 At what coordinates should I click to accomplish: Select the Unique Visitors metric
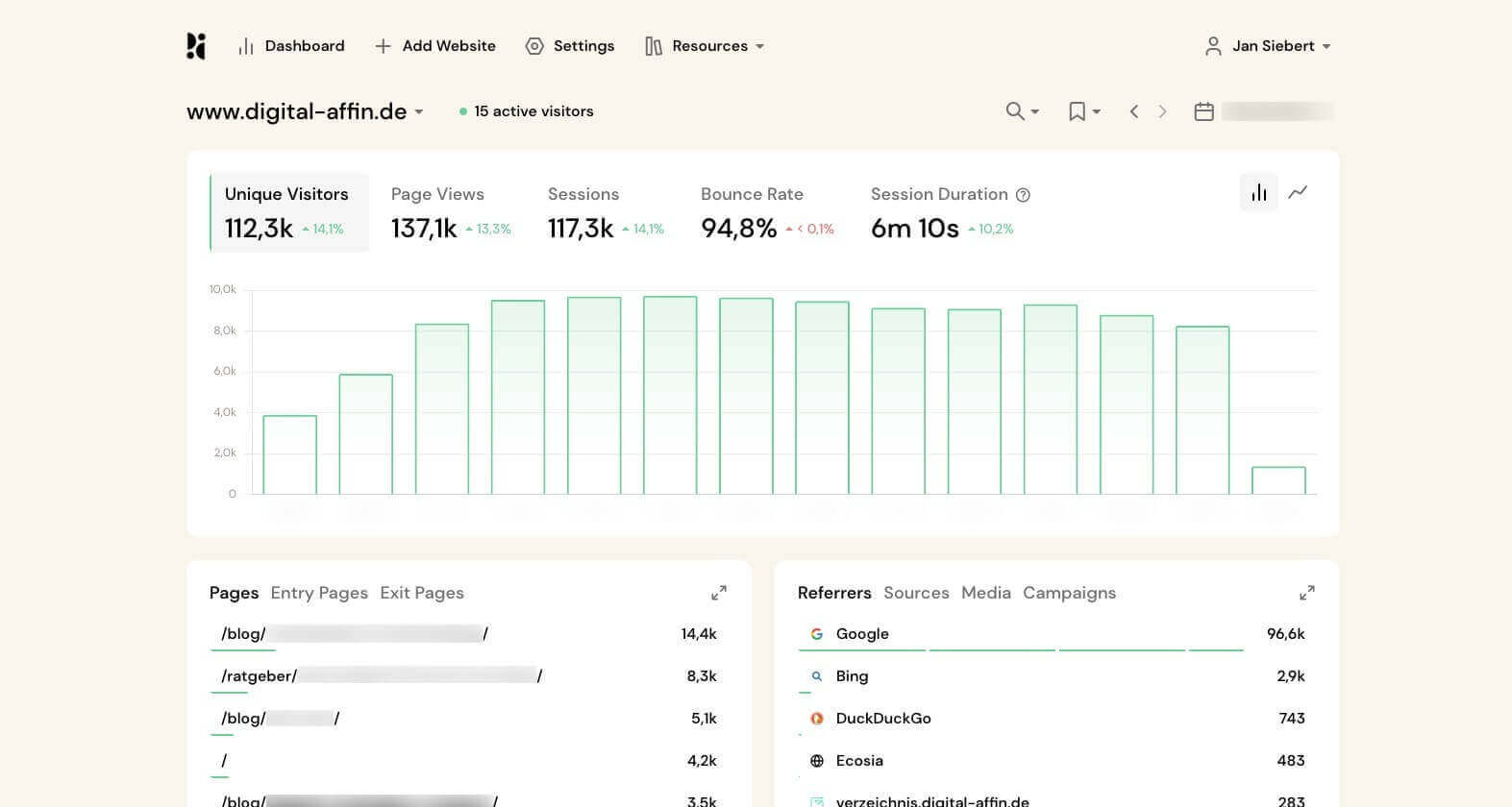point(289,212)
